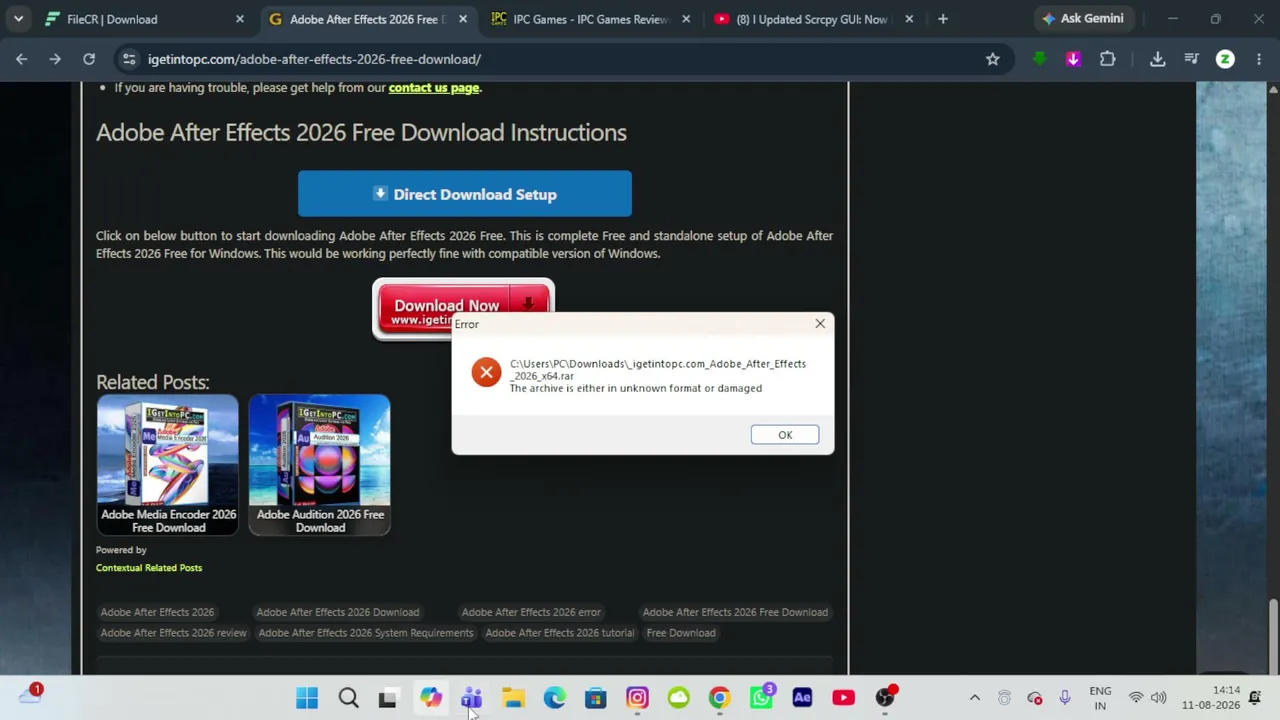
Task: Open the 'Adobe After Effects 2026 Download' tag
Action: coord(338,612)
